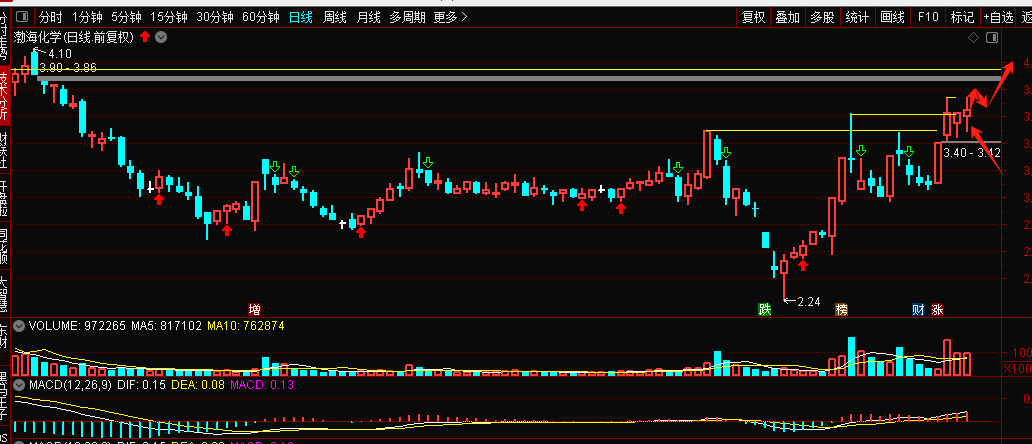Click the 标记 mark button

(x=962, y=17)
